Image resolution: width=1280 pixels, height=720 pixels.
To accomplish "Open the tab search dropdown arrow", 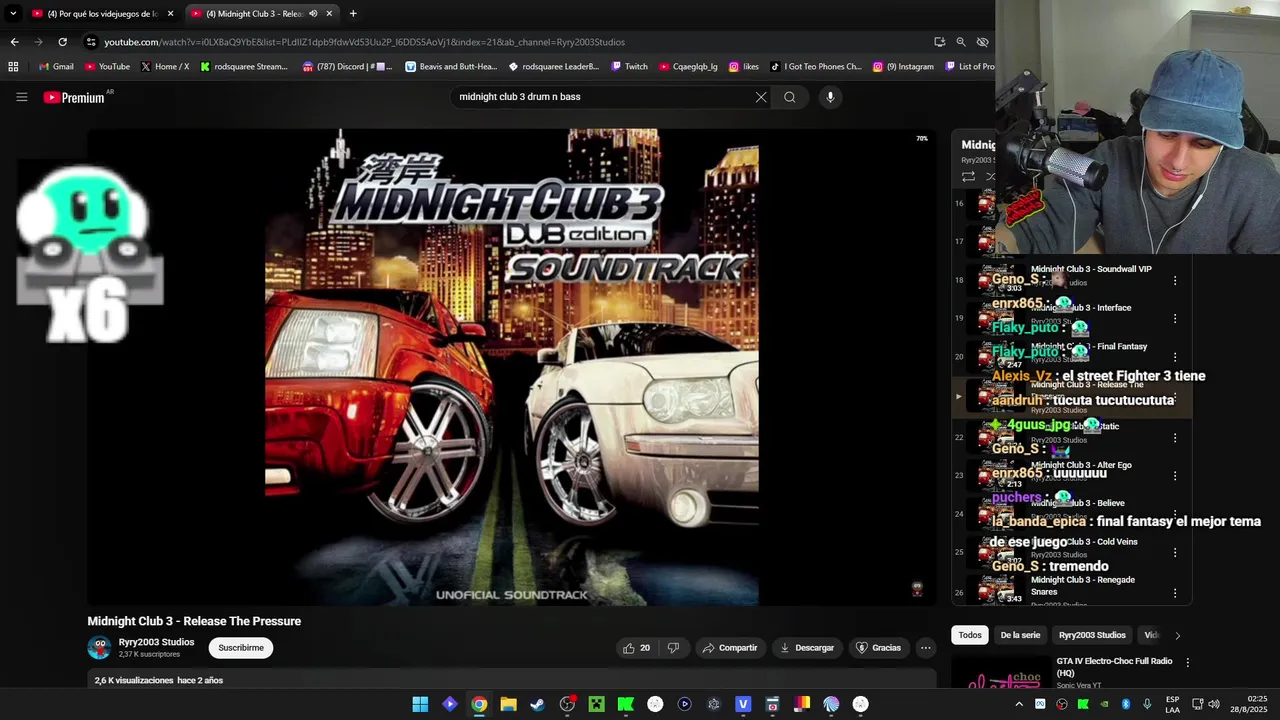I will (x=13, y=14).
